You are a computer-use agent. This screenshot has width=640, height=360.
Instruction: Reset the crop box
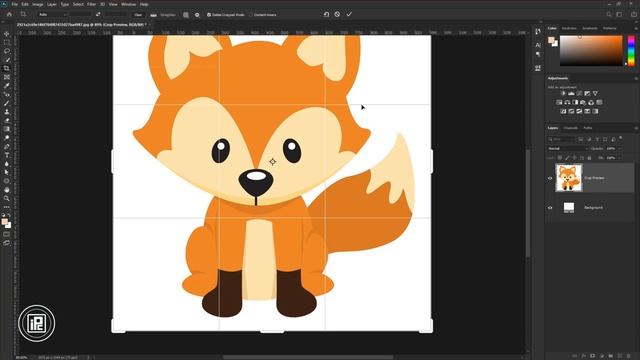coord(326,14)
